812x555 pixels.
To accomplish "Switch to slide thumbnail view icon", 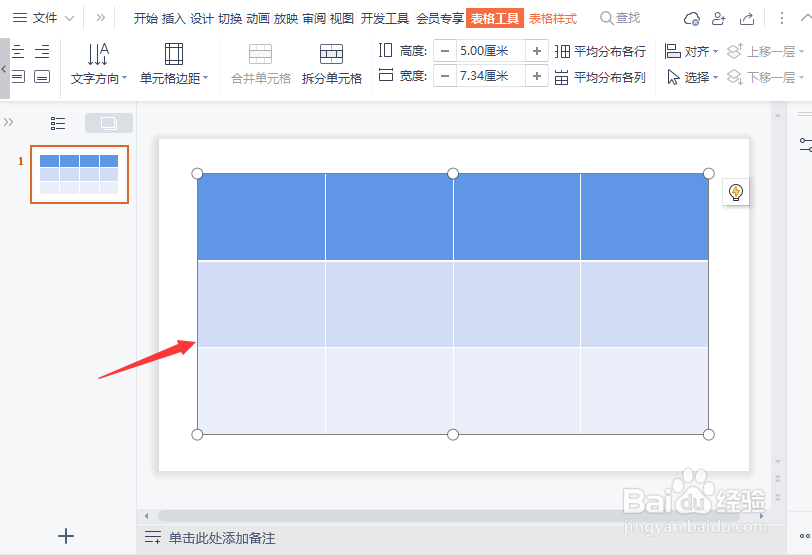I will pyautogui.click(x=109, y=123).
